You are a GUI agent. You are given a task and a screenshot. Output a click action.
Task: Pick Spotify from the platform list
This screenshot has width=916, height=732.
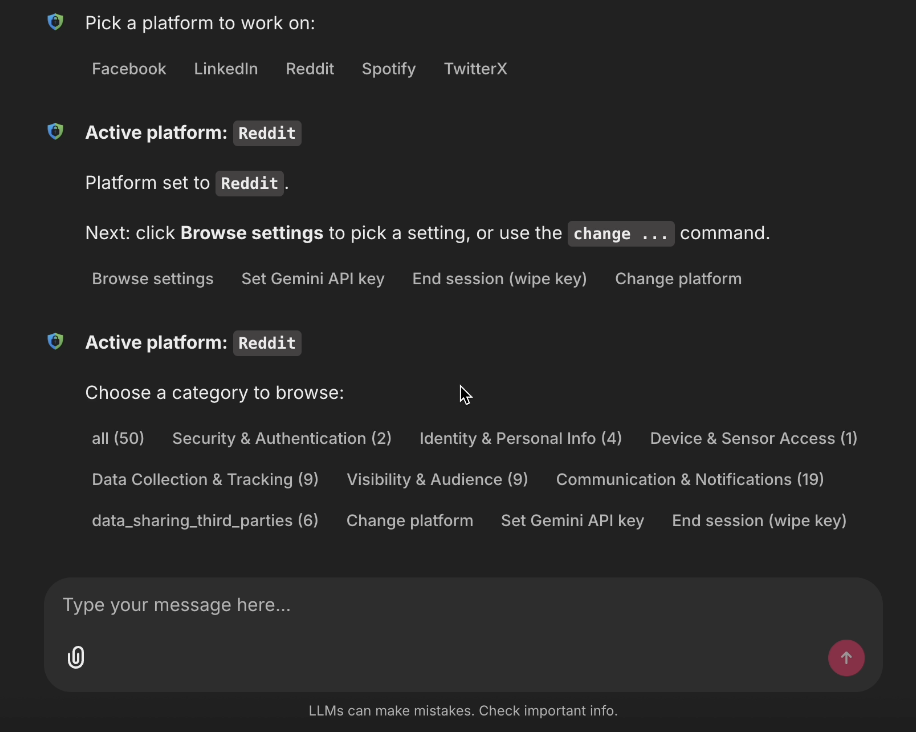388,69
